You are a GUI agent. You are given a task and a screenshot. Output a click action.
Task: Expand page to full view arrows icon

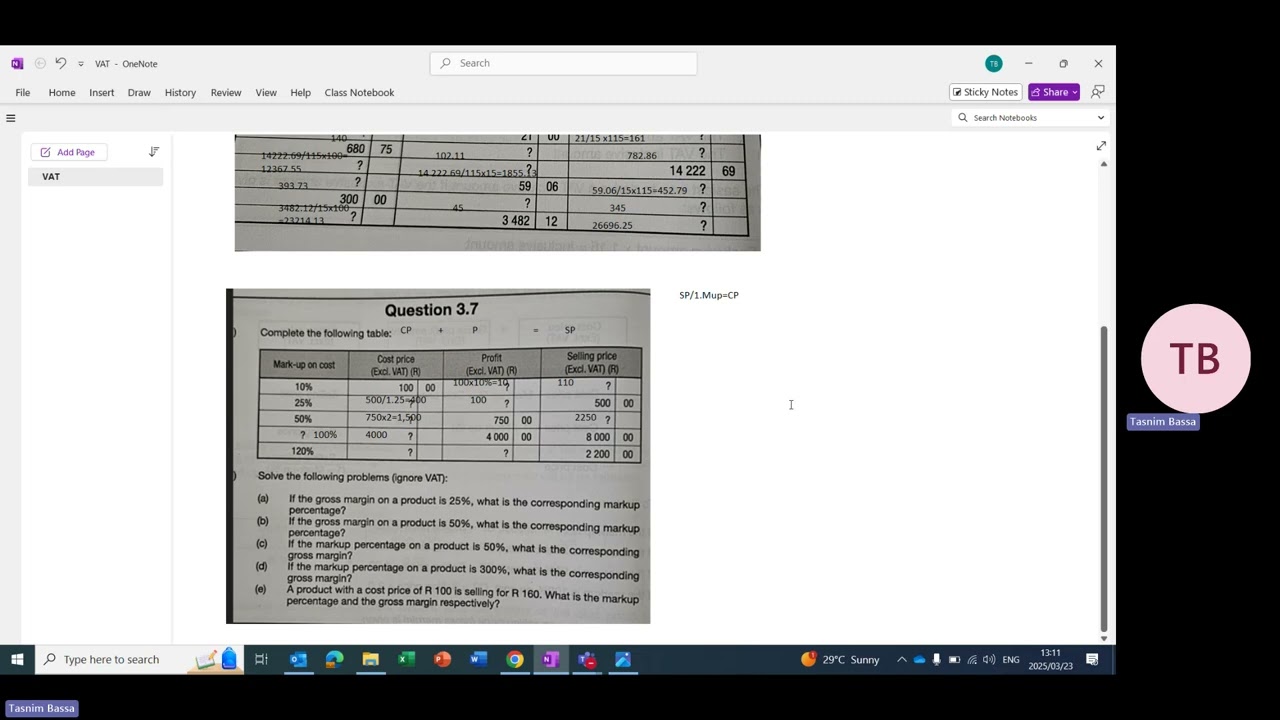tap(1101, 146)
